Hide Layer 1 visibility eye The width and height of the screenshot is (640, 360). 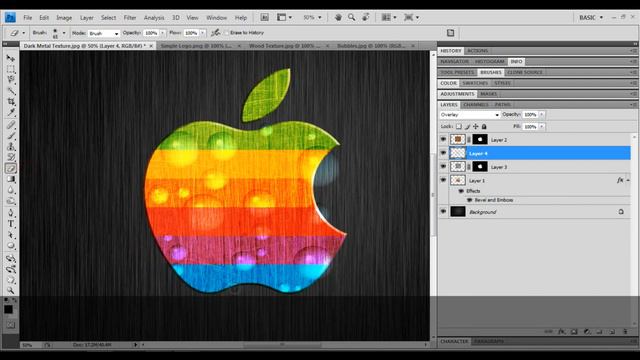(443, 180)
